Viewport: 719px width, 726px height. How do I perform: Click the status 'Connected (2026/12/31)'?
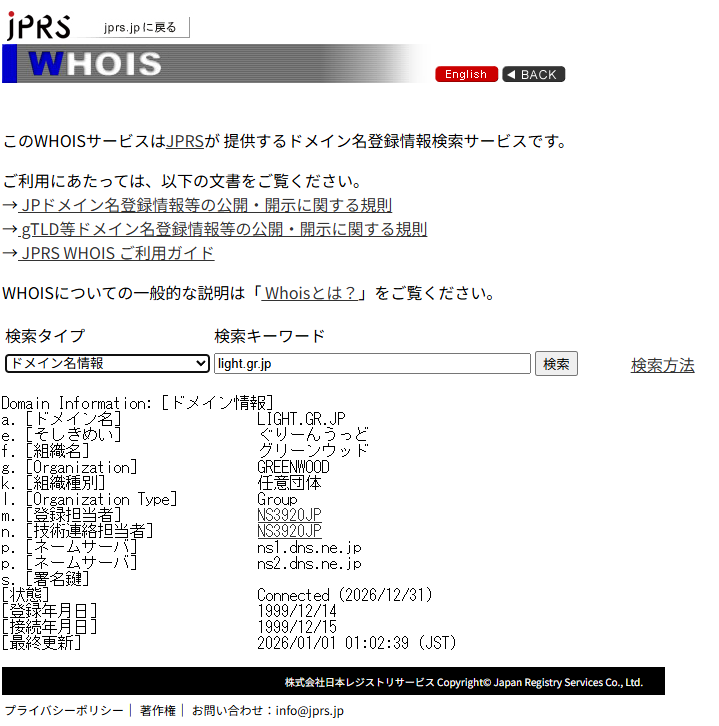pyautogui.click(x=344, y=595)
